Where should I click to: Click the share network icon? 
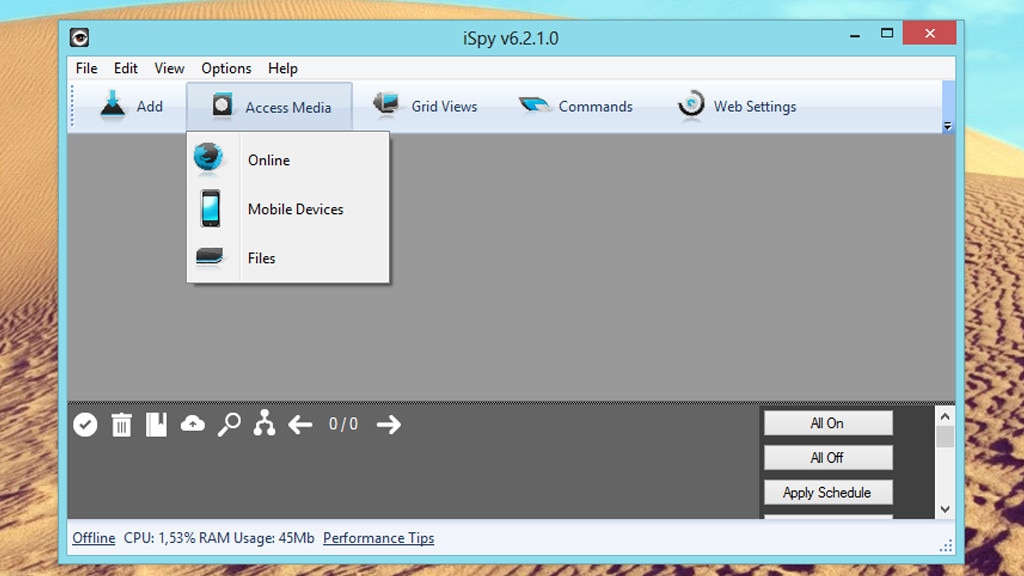click(263, 424)
